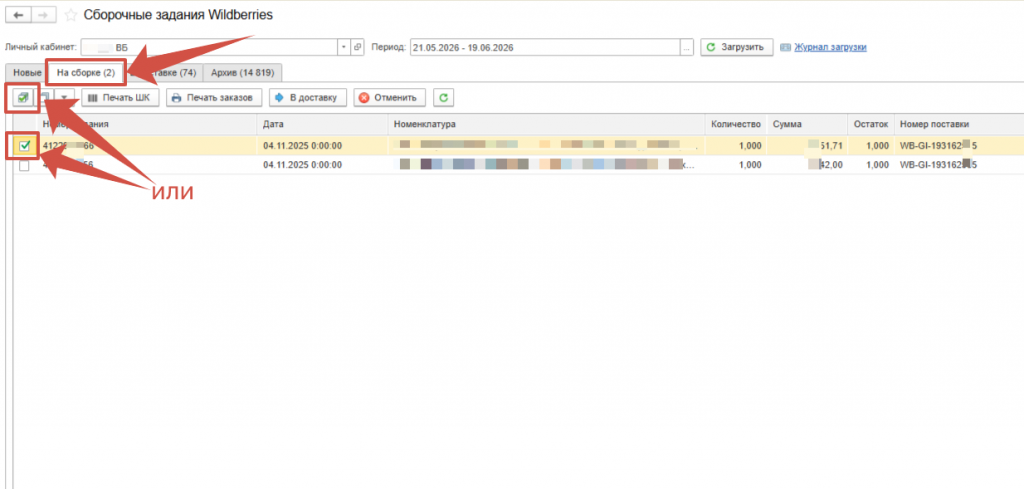The width and height of the screenshot is (1024, 489).
Task: Click the Загрузить button
Action: (737, 47)
